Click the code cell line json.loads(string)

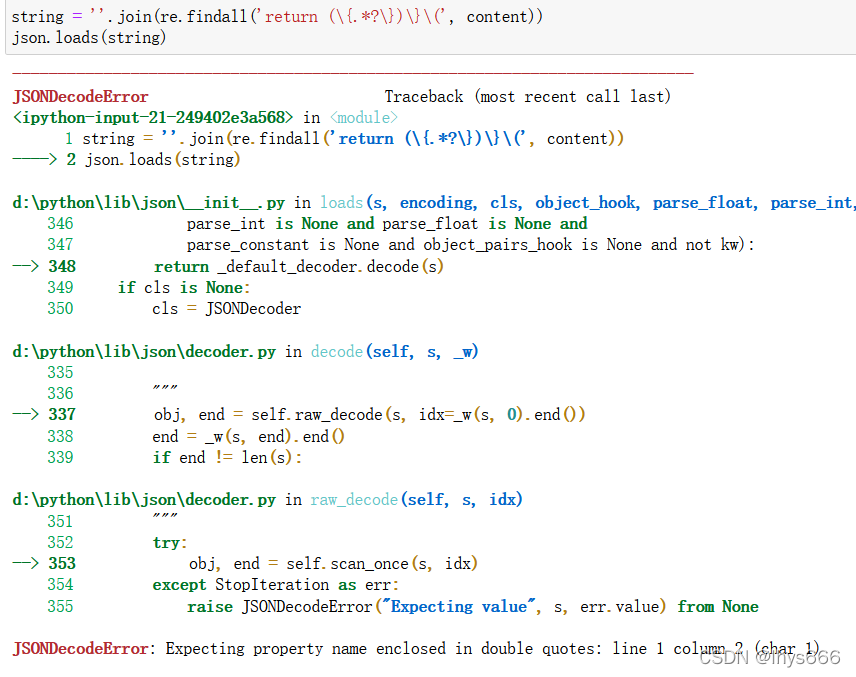coord(89,38)
